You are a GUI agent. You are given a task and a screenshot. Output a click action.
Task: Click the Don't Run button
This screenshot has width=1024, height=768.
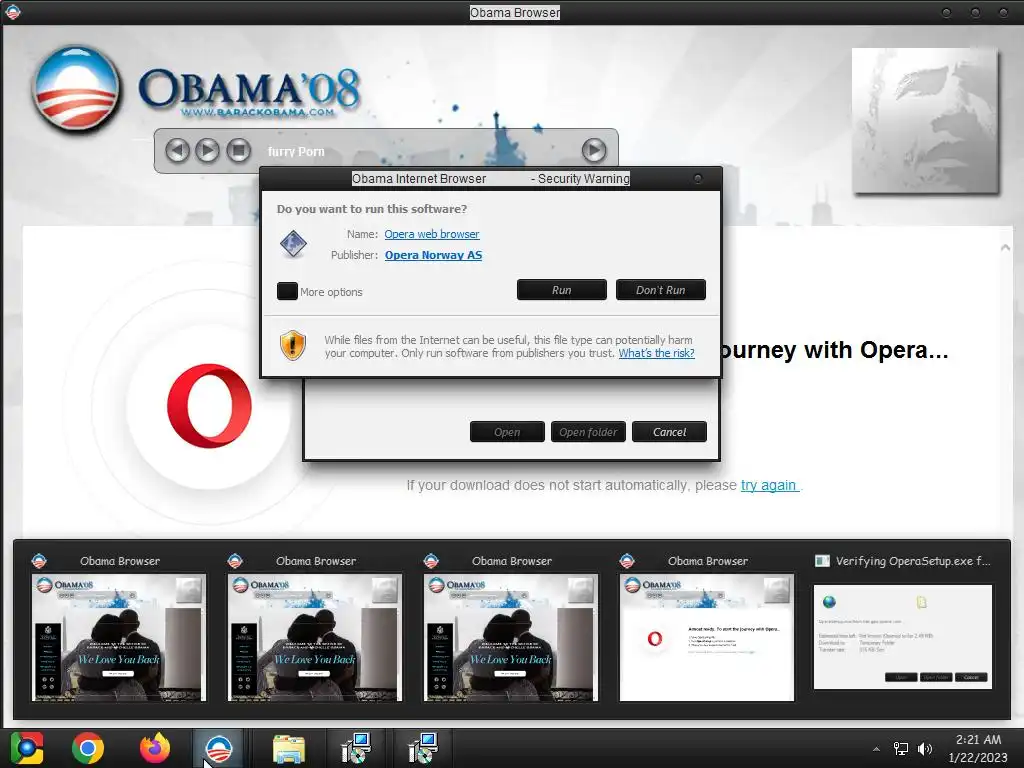(660, 290)
